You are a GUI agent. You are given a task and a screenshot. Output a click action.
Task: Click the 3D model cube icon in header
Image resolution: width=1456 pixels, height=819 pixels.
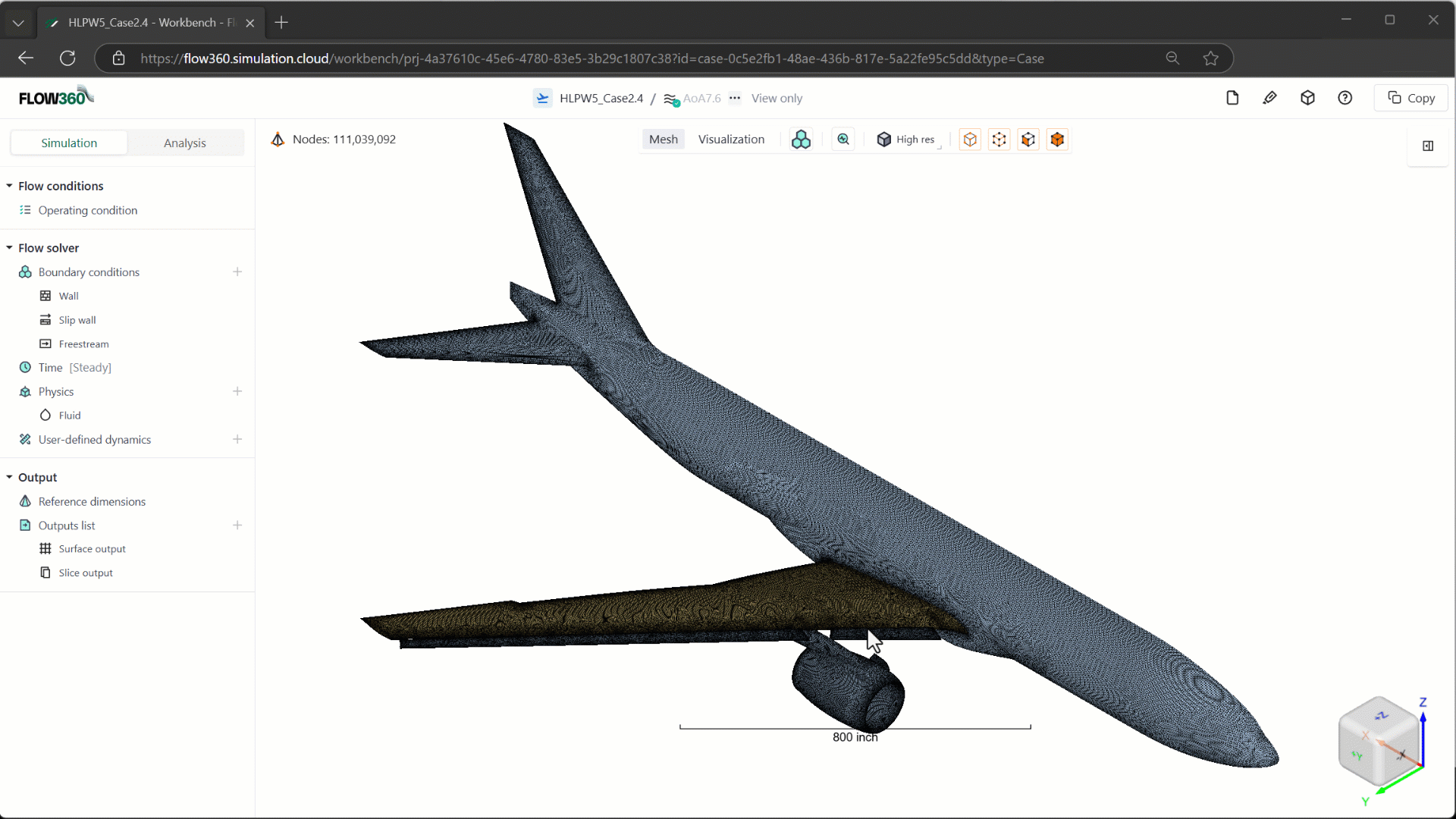point(1308,98)
